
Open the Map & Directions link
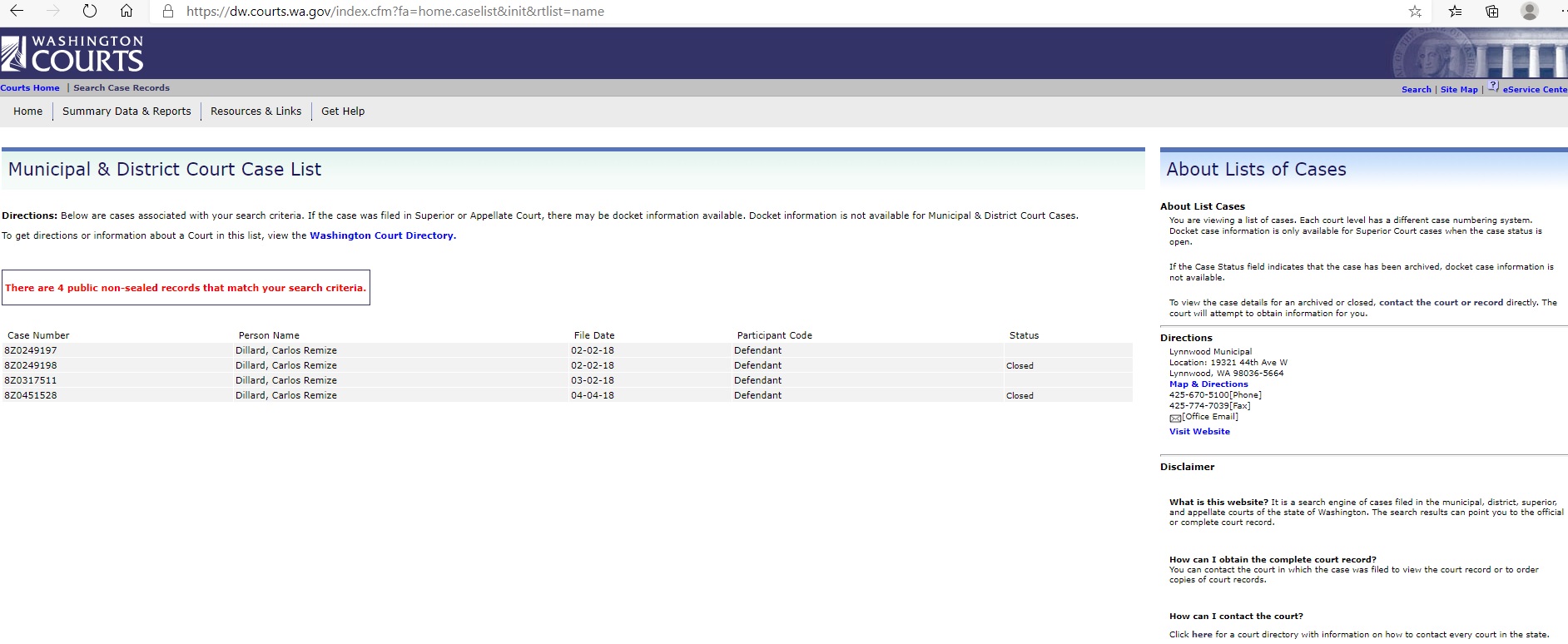pyautogui.click(x=1208, y=384)
